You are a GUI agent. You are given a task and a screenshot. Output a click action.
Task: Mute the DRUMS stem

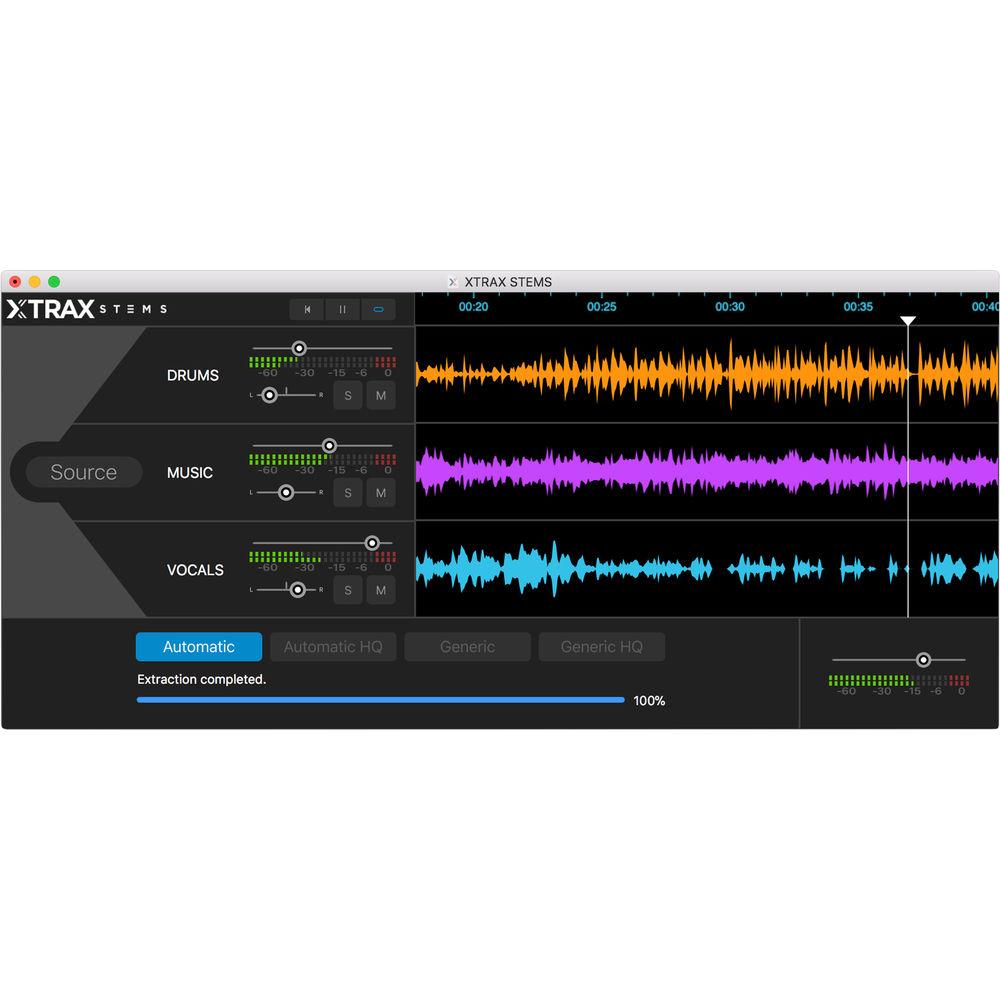[x=380, y=396]
